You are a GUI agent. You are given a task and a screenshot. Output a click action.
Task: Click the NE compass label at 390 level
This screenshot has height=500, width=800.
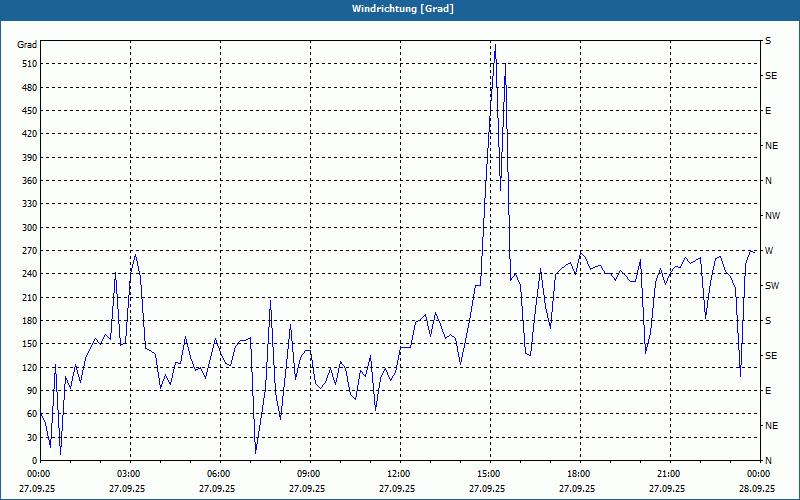(771, 146)
